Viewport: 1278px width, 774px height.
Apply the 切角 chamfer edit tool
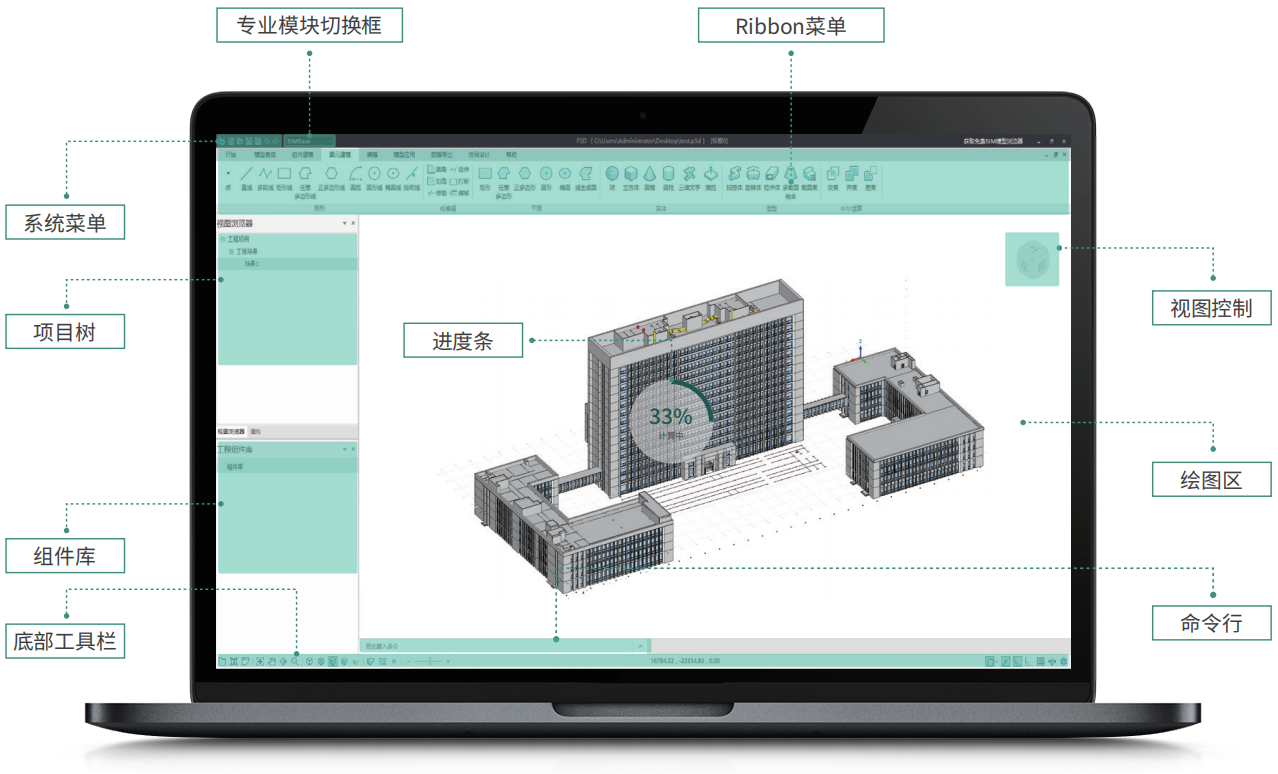point(437,181)
